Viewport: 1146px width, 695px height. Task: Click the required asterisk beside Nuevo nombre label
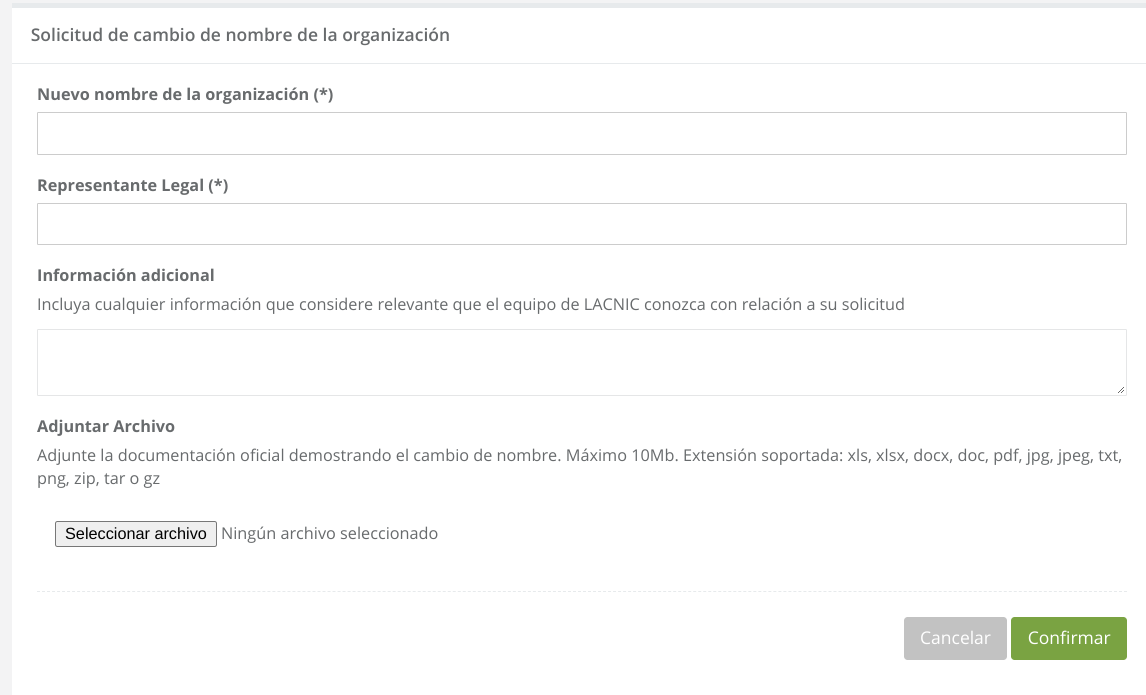[323, 94]
